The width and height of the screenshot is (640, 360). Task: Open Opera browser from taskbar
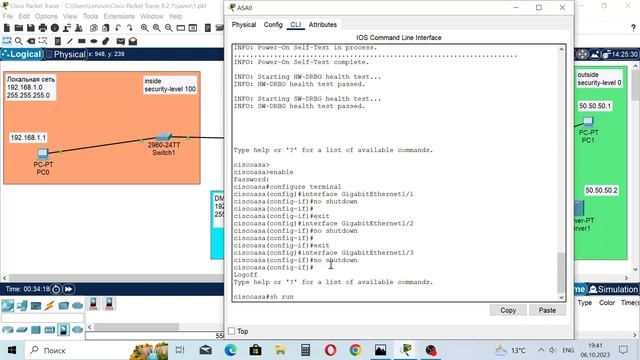click(x=330, y=350)
